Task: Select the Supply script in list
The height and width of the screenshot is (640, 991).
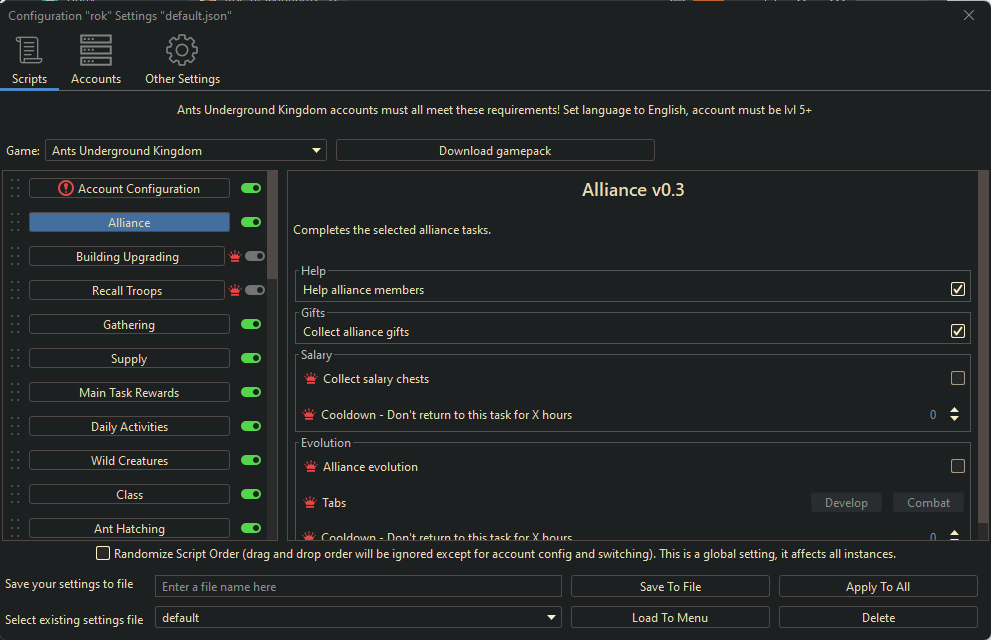Action: click(129, 359)
